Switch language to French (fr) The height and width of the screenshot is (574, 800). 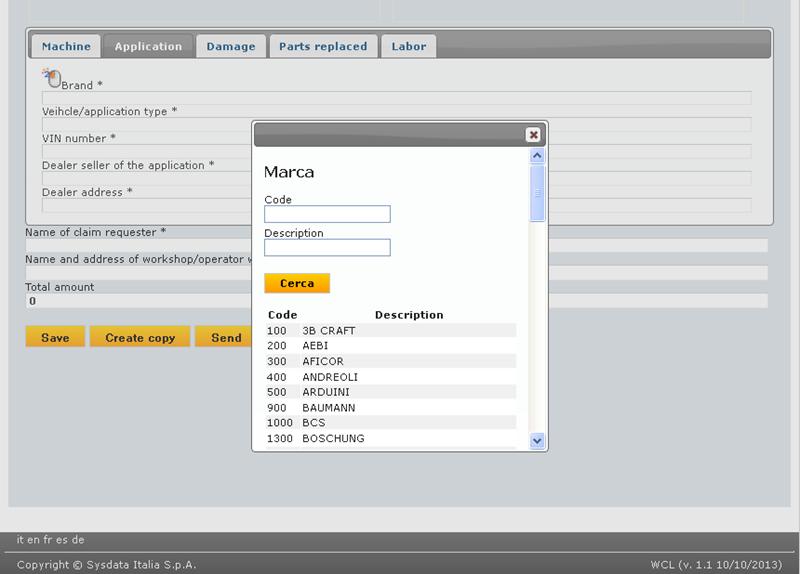[47, 539]
